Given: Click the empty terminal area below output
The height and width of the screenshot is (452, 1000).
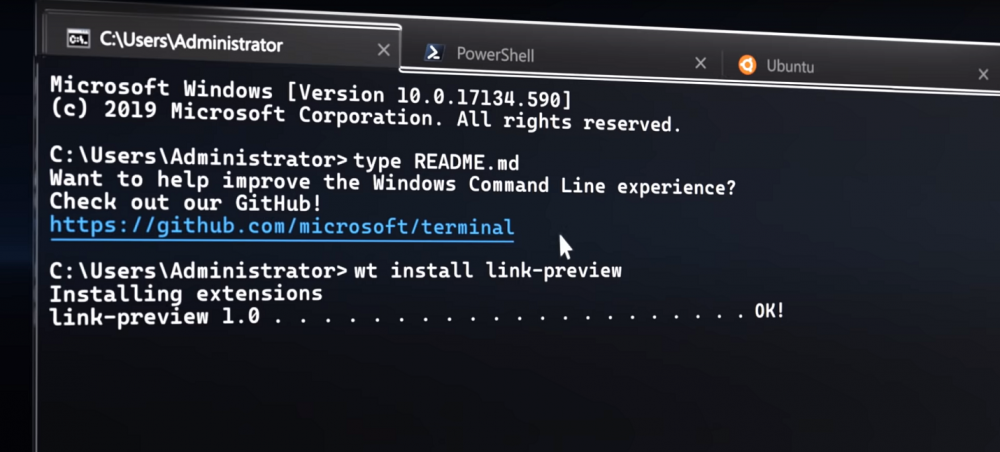Looking at the screenshot, I should pos(510,389).
